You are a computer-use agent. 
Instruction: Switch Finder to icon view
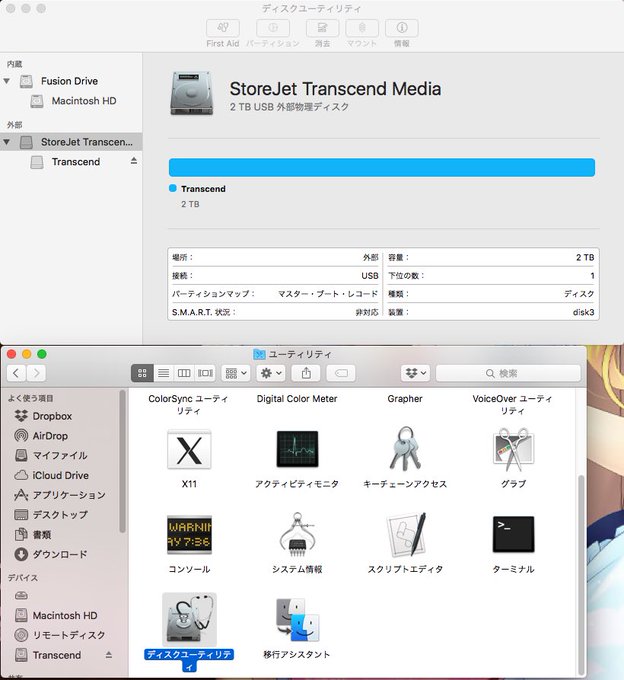coord(142,373)
